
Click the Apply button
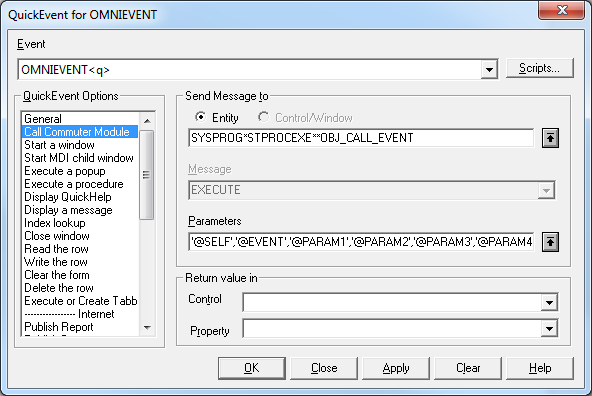(396, 368)
